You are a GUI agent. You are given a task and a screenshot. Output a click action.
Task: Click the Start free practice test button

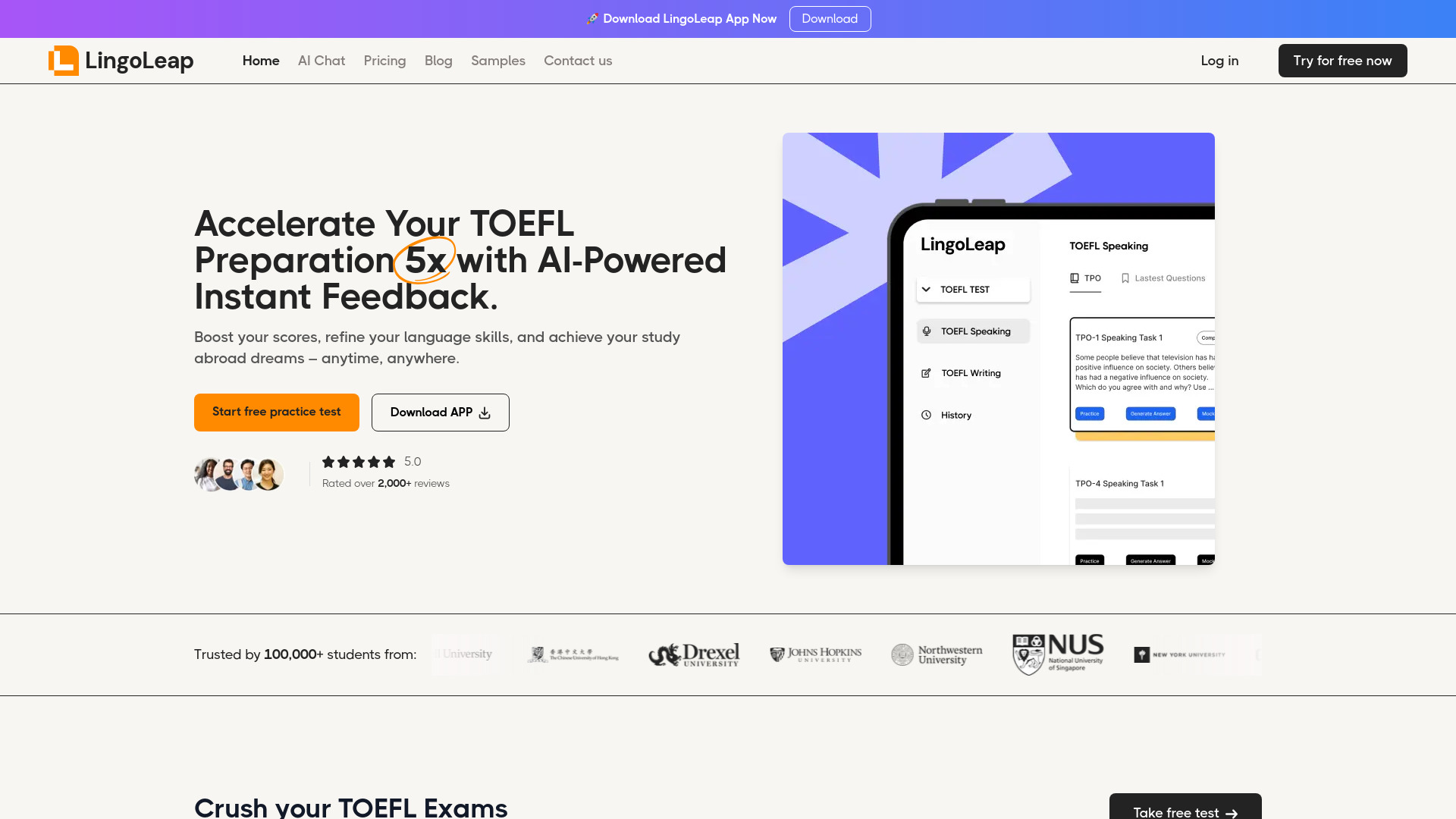coord(276,412)
